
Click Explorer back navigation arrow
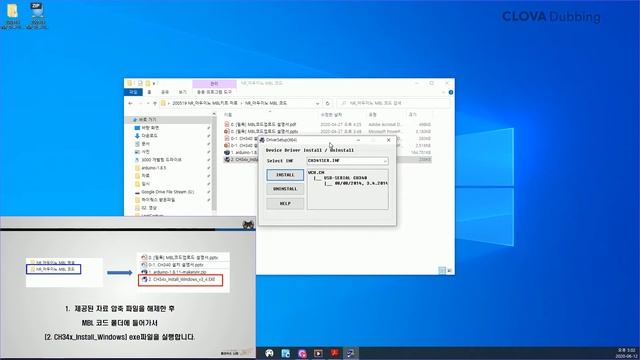coord(130,104)
